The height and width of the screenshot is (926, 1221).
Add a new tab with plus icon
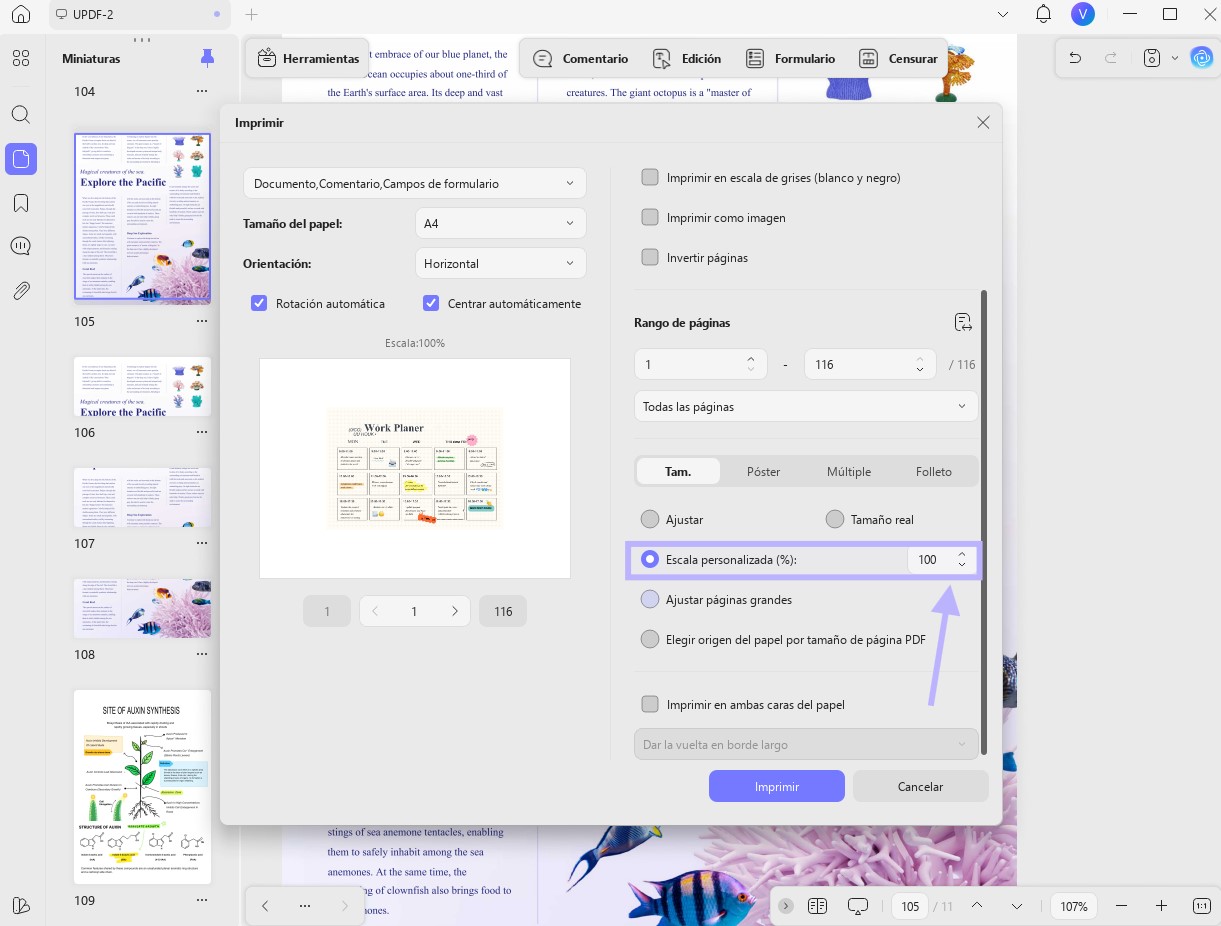point(252,14)
